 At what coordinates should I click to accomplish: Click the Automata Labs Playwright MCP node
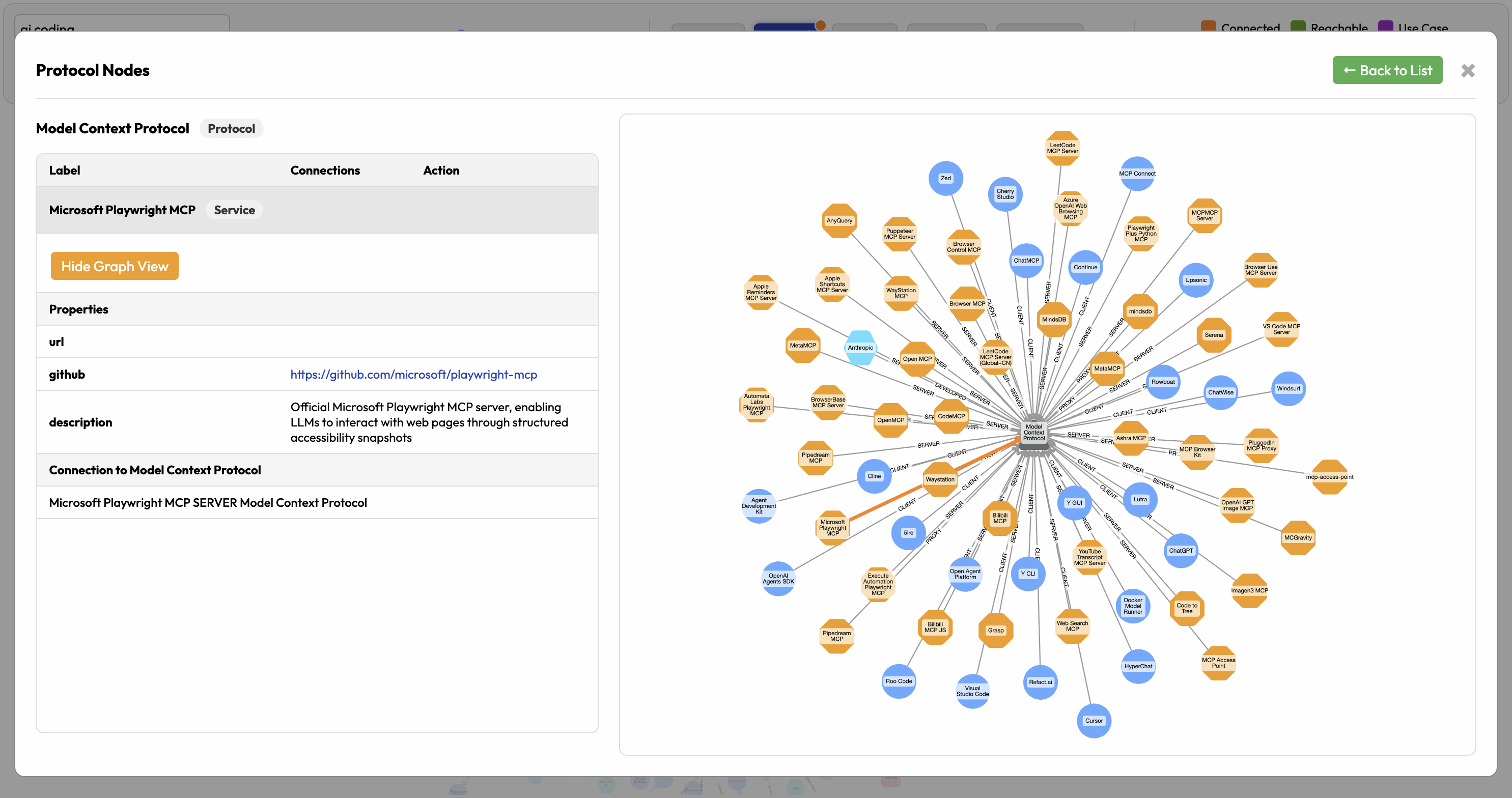pyautogui.click(x=757, y=406)
